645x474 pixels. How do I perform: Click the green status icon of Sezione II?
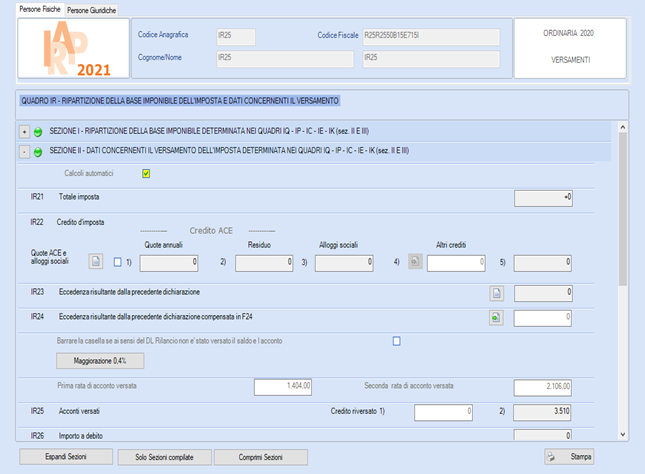pyautogui.click(x=38, y=152)
